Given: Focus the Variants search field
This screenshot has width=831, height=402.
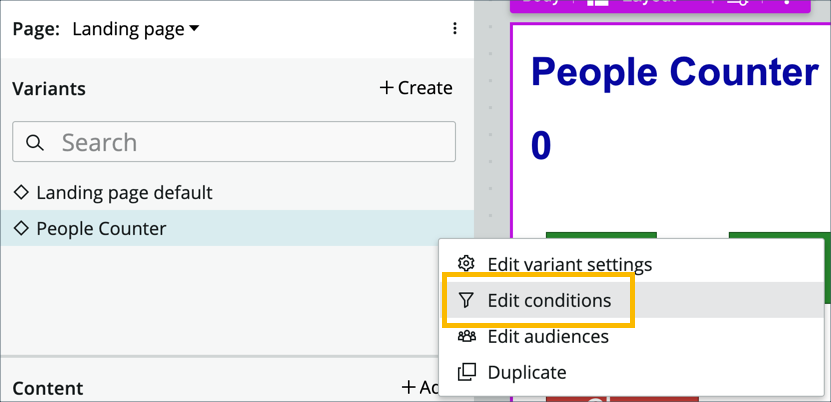Looking at the screenshot, I should [250, 142].
